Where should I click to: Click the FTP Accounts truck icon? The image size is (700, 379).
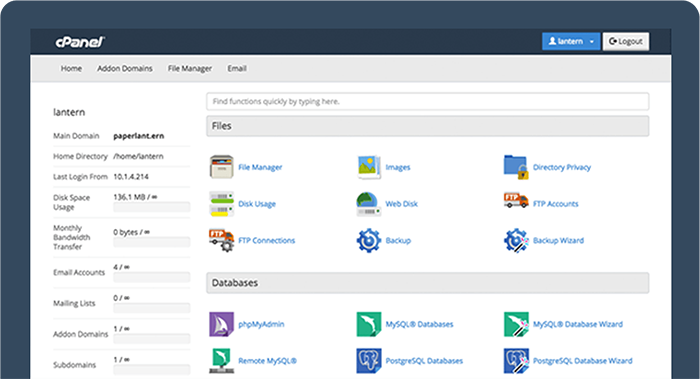click(516, 200)
